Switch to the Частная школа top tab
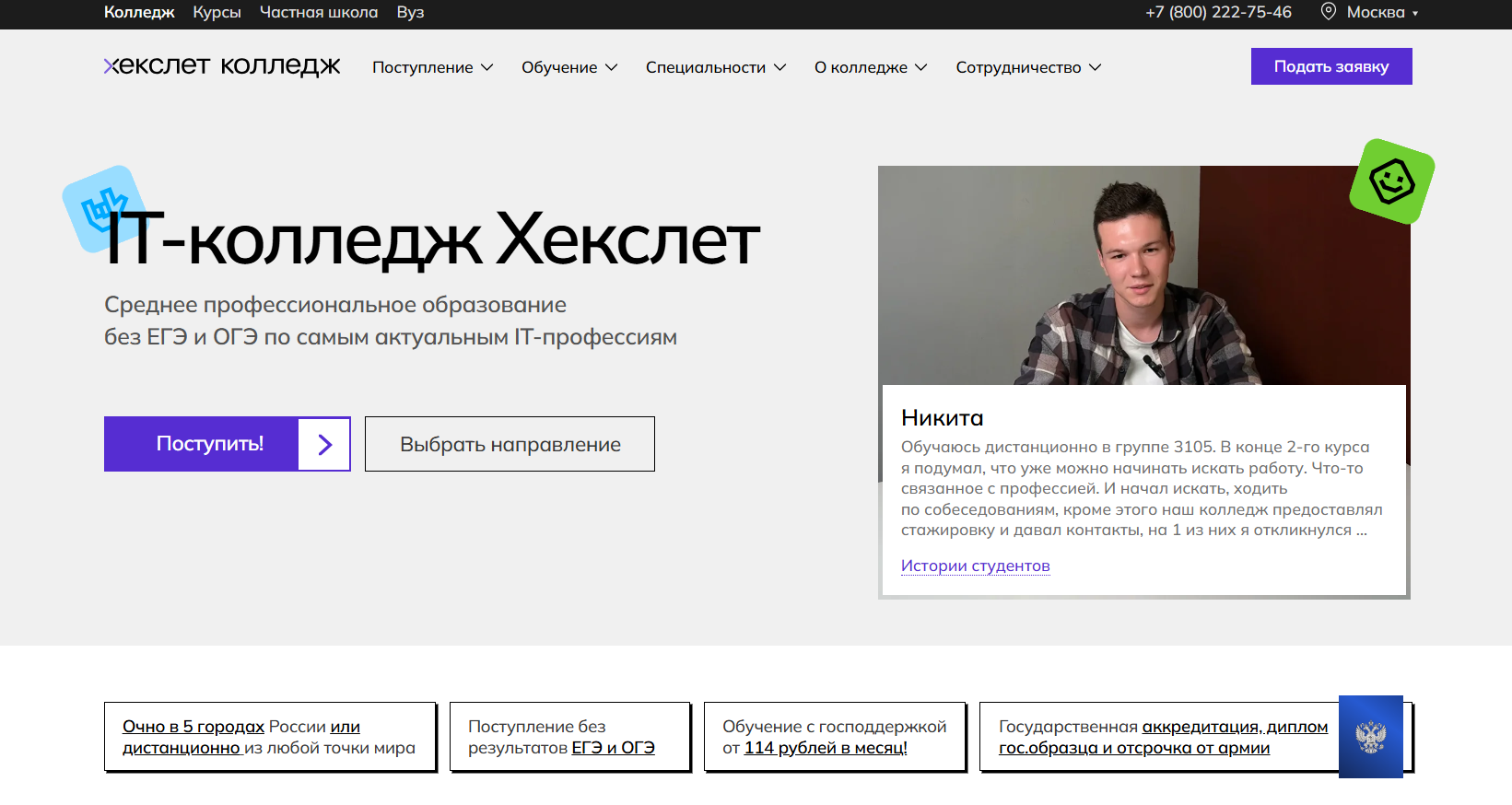1512x805 pixels. click(x=319, y=12)
